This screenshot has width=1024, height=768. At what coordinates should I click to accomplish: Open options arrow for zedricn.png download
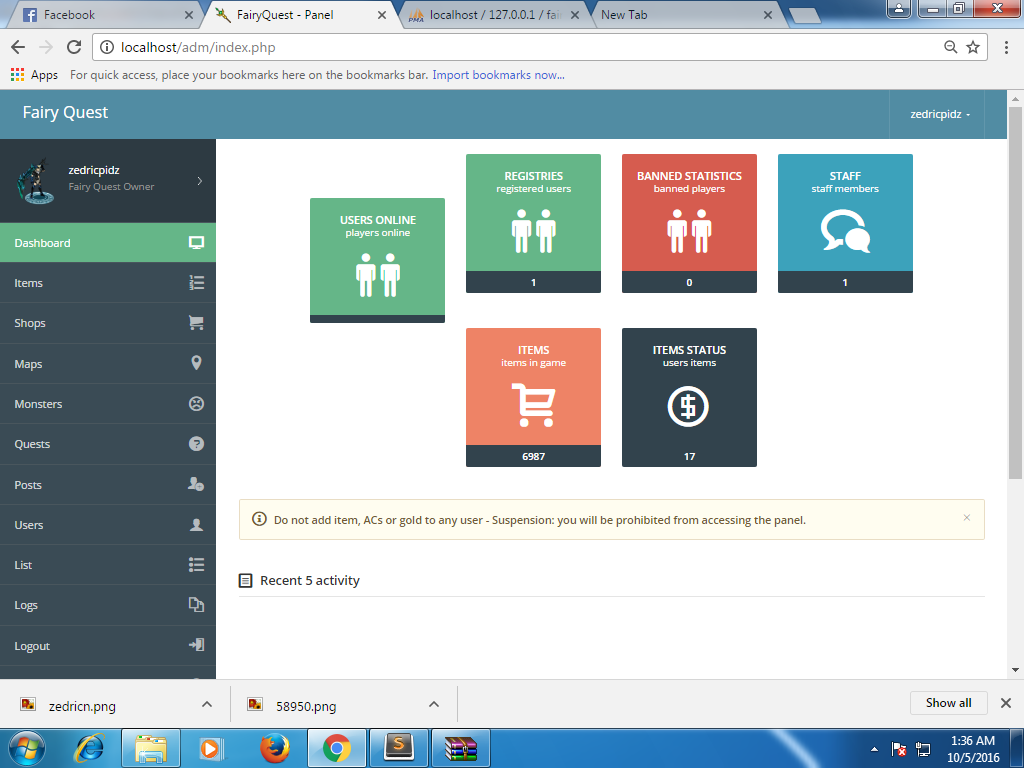click(x=207, y=704)
